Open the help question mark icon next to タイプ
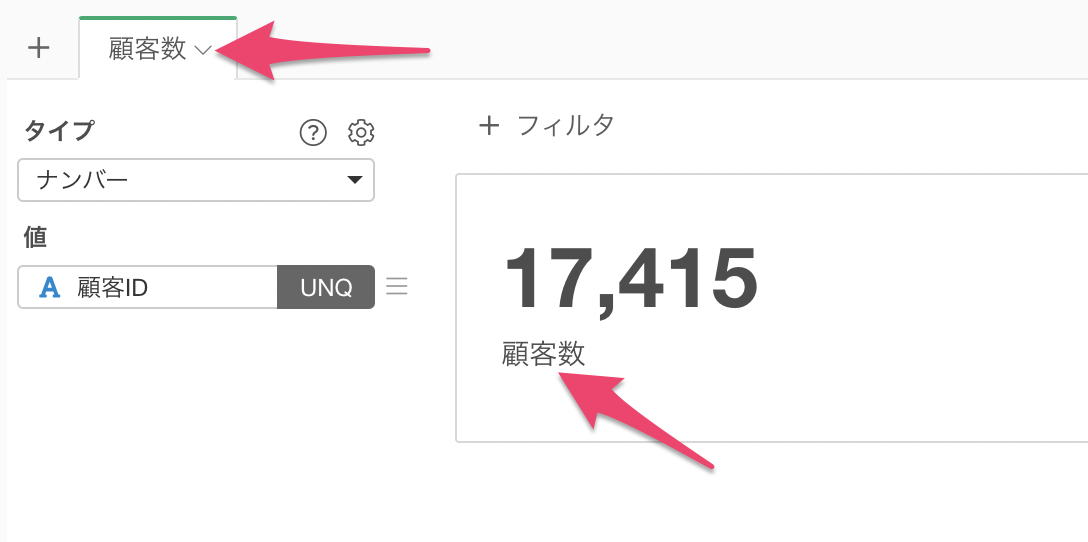The height and width of the screenshot is (542, 1088). tap(313, 132)
